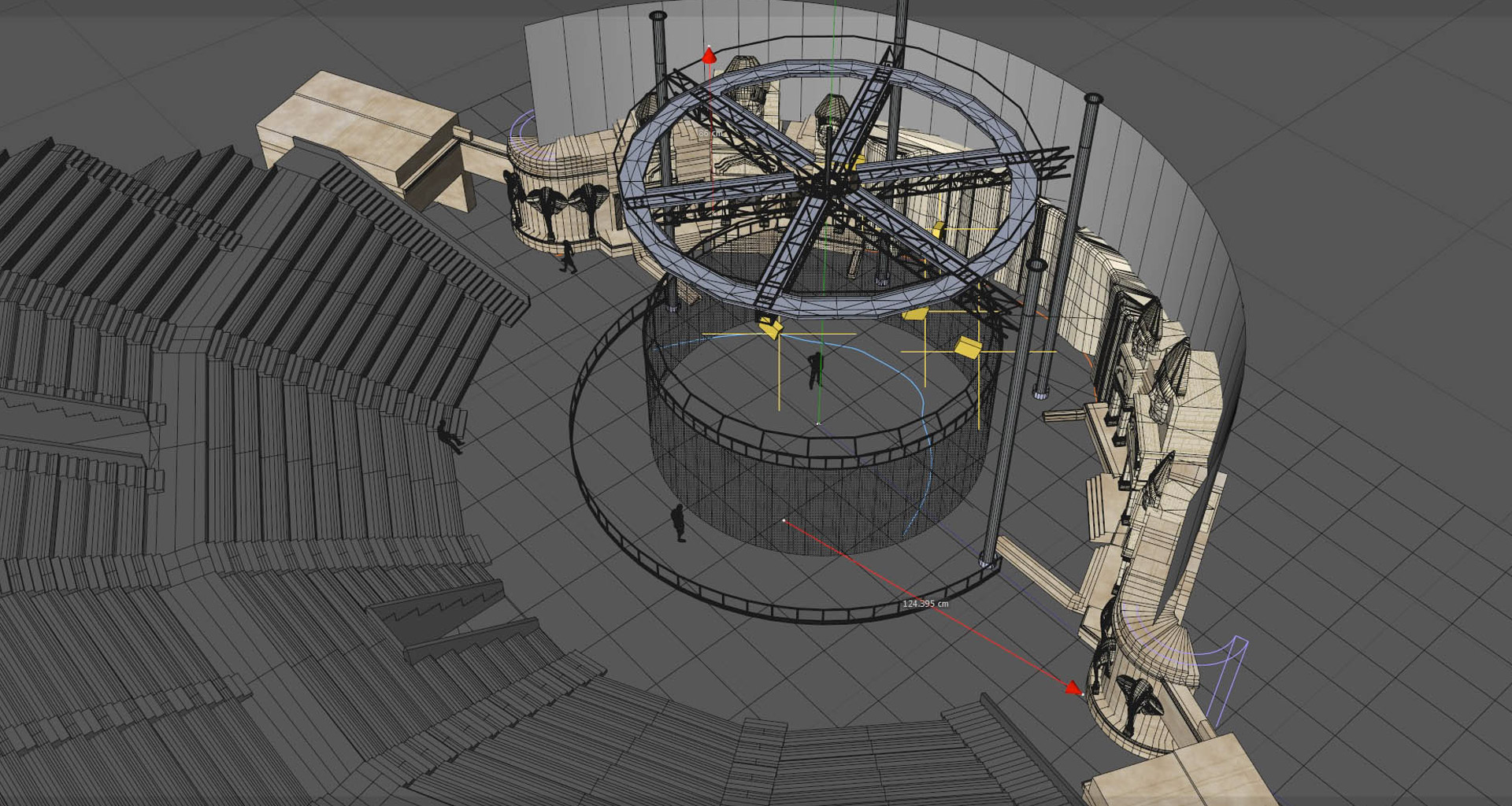Select the center hub of the circular truss

tap(828, 183)
